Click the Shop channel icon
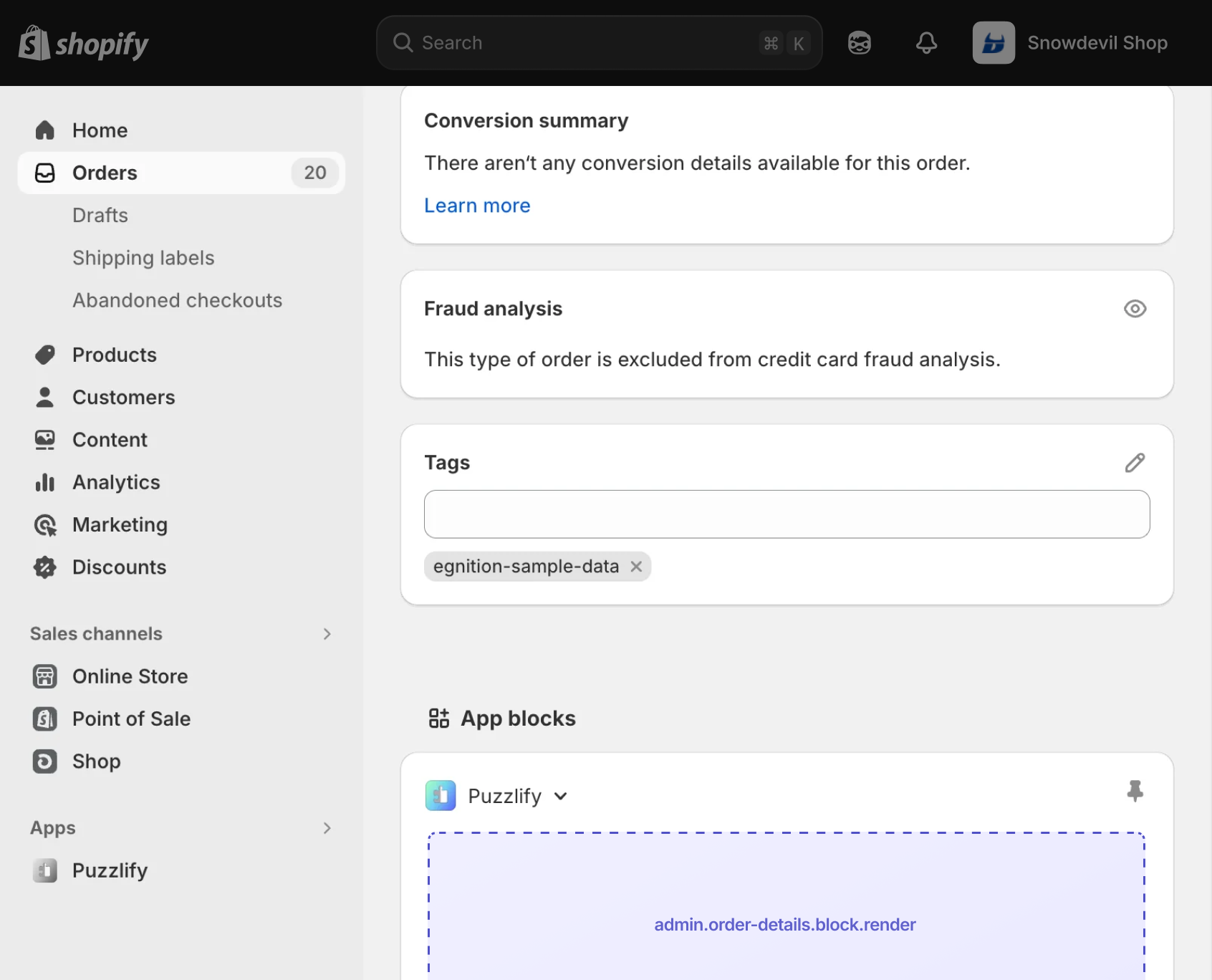 tap(45, 761)
